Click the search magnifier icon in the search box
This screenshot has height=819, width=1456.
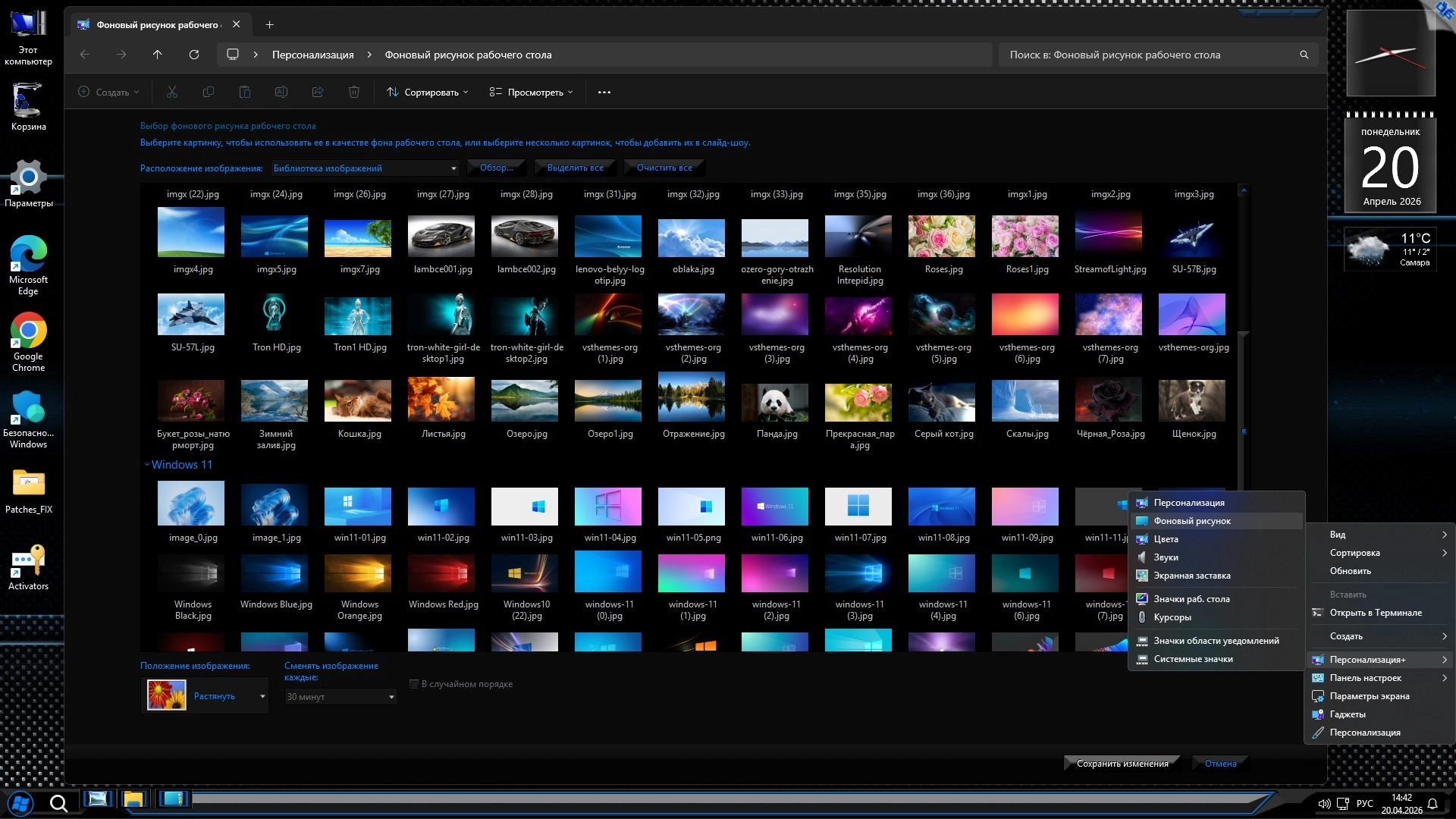click(1304, 55)
